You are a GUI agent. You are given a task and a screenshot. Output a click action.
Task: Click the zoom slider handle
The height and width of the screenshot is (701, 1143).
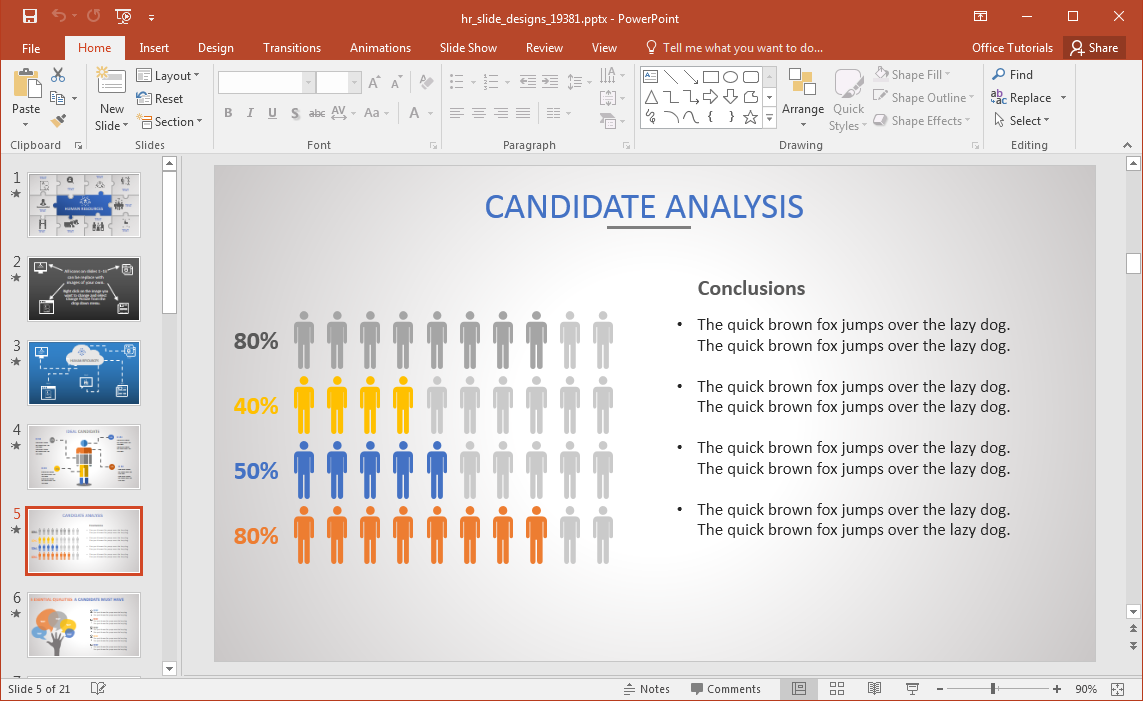tap(993, 689)
